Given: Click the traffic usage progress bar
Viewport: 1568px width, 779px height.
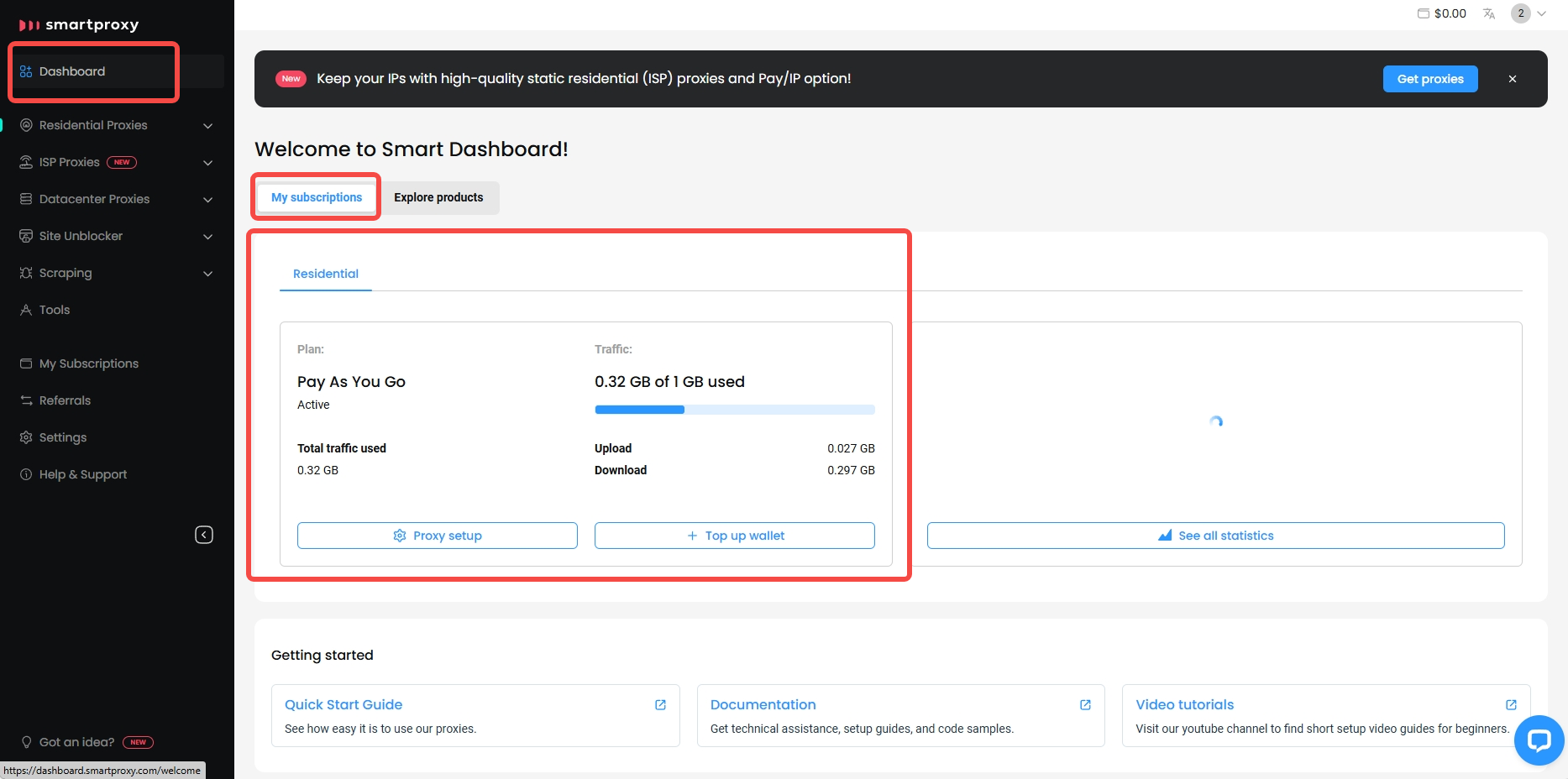Looking at the screenshot, I should (x=735, y=410).
